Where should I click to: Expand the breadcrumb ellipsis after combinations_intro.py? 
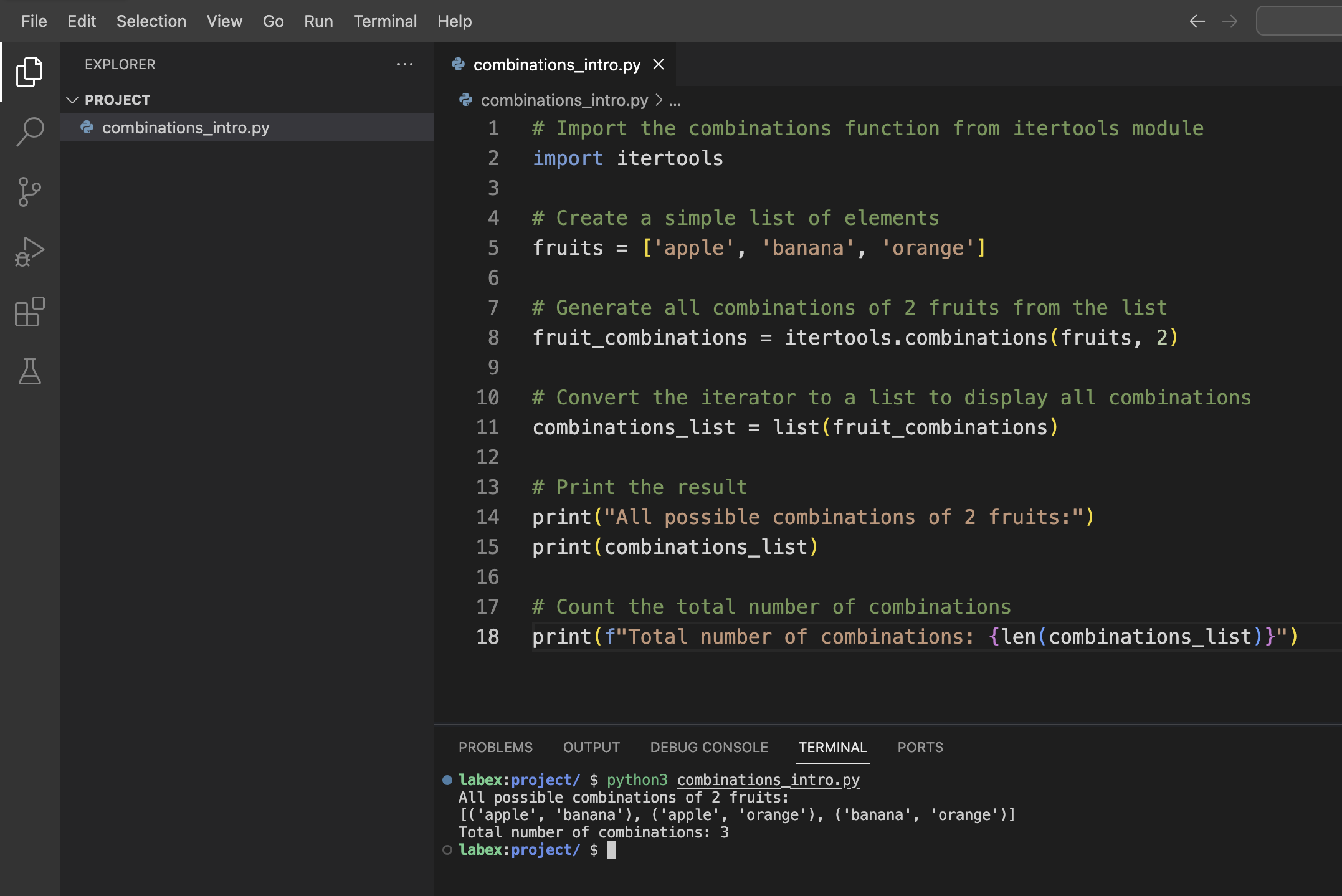[x=675, y=100]
